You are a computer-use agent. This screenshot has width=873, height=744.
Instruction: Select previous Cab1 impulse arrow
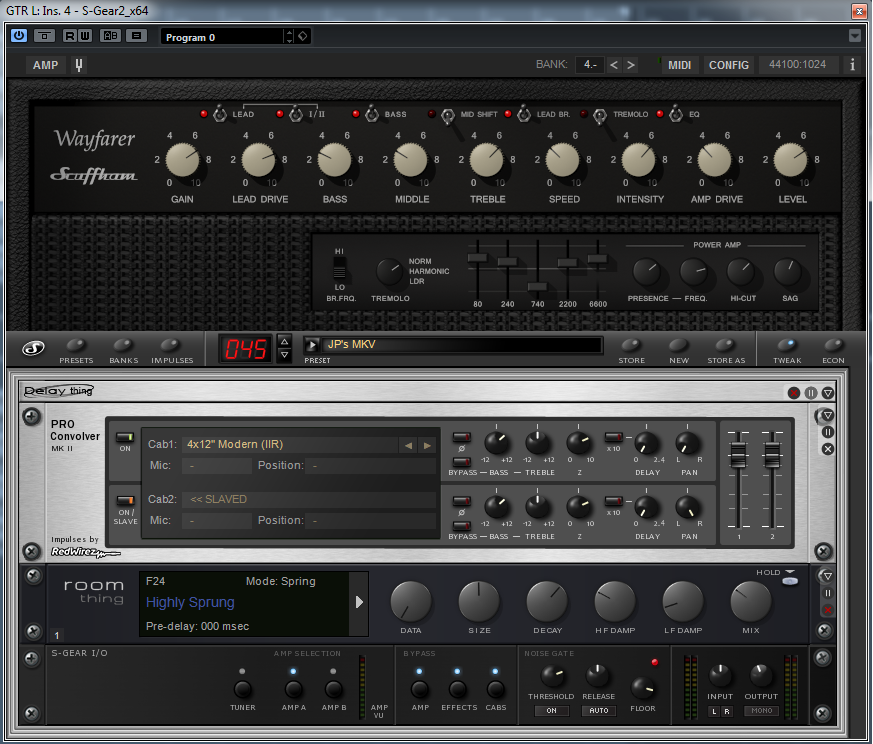[x=409, y=446]
